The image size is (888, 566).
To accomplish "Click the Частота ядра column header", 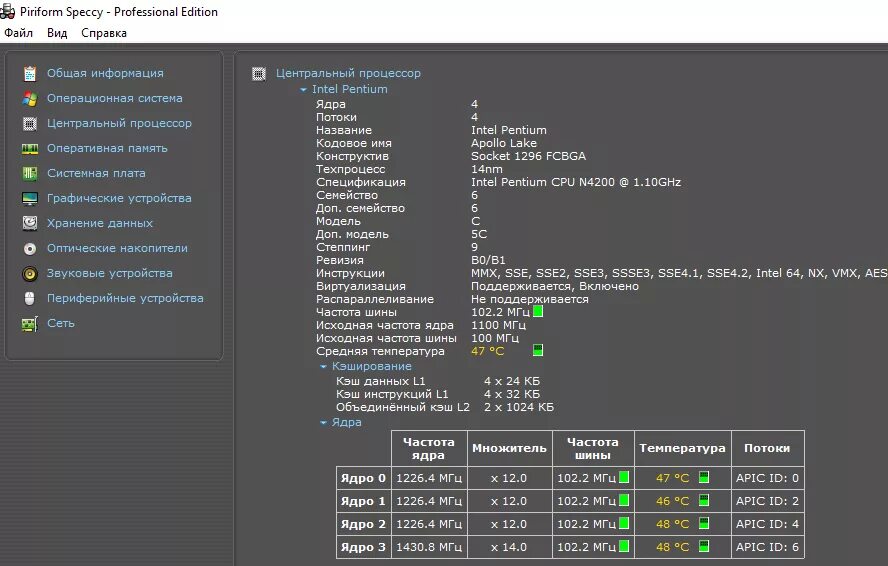I will tap(429, 448).
